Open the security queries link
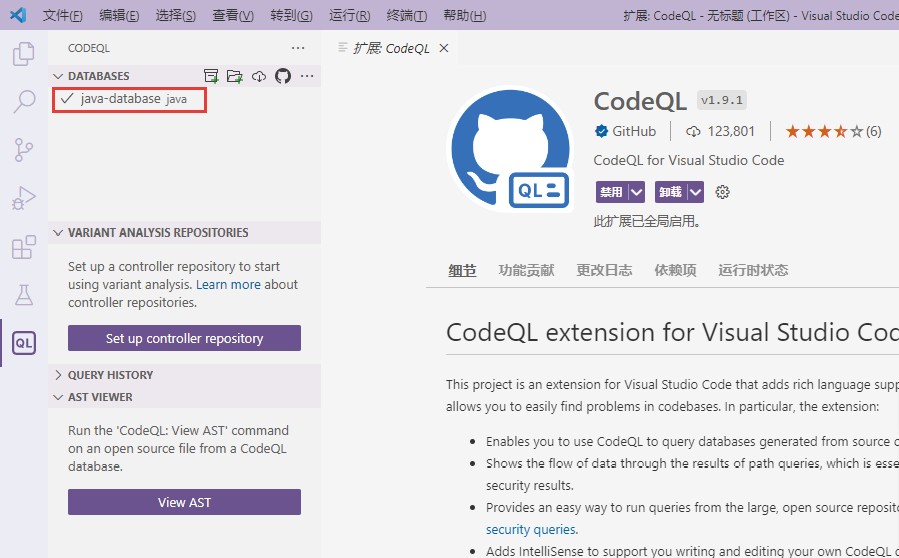Image resolution: width=899 pixels, height=558 pixels. (x=531, y=529)
